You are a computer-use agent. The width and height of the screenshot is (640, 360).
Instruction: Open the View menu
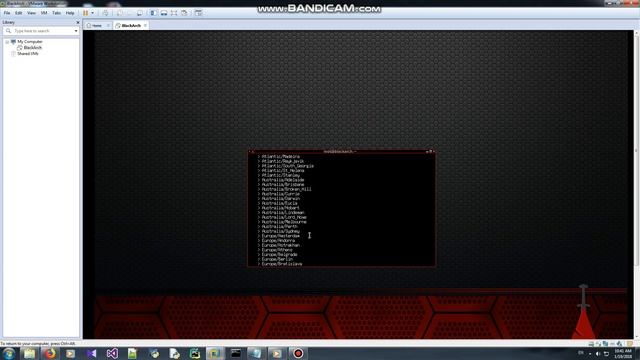pyautogui.click(x=31, y=13)
